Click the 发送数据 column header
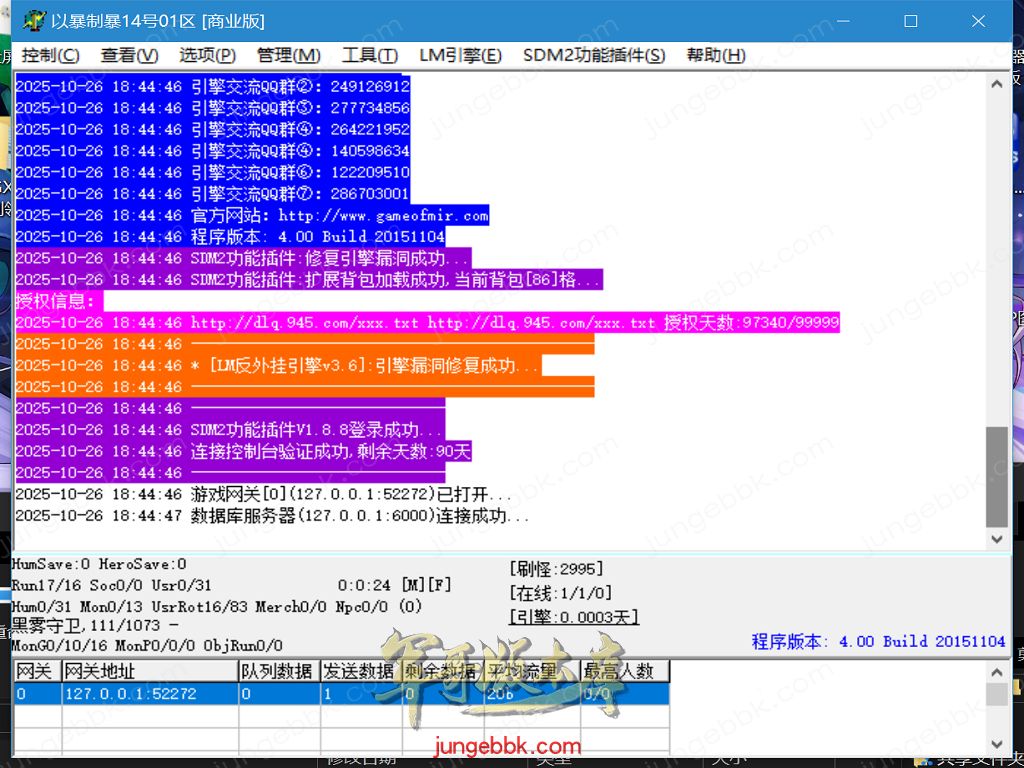 point(358,671)
